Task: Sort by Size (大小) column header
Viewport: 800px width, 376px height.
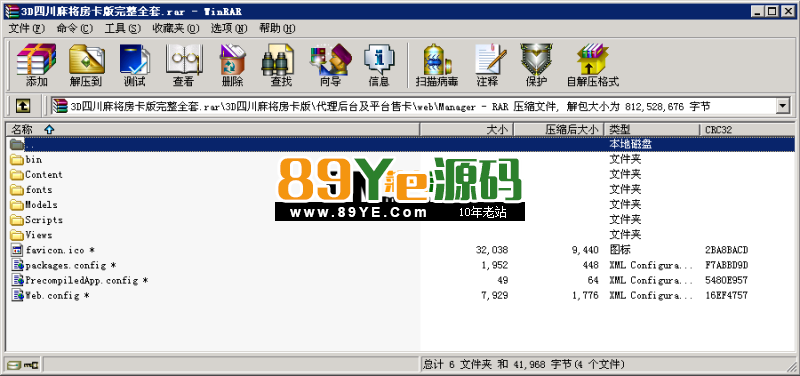Action: 466,130
